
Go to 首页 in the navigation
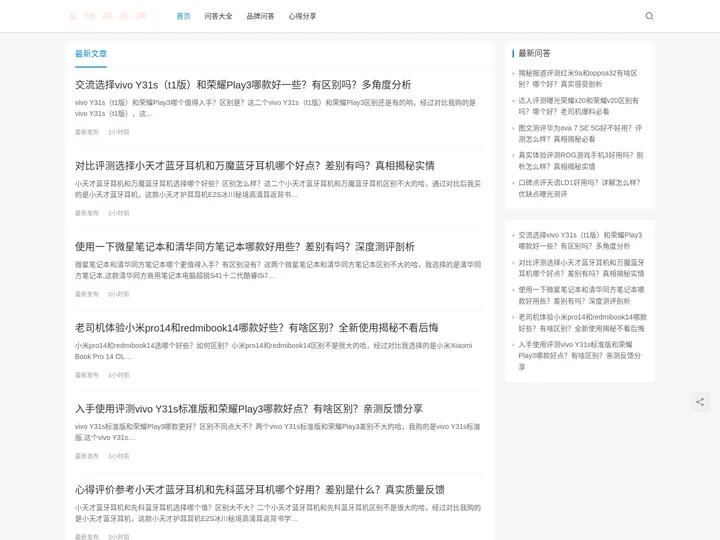pyautogui.click(x=183, y=16)
